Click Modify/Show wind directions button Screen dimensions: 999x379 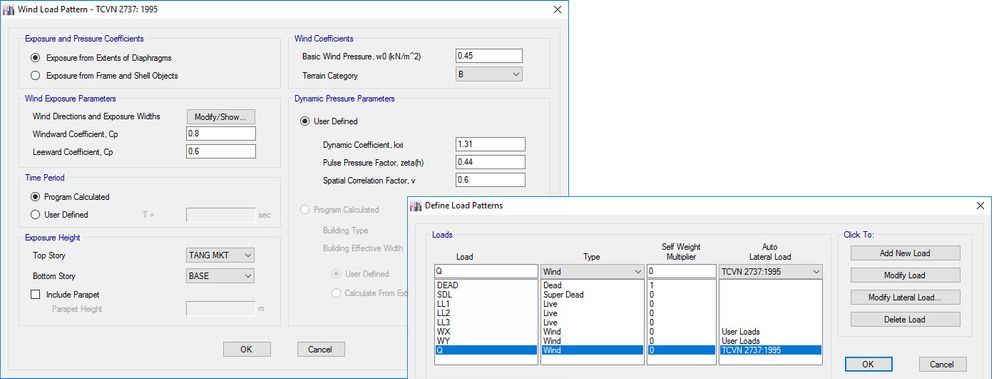pyautogui.click(x=221, y=117)
